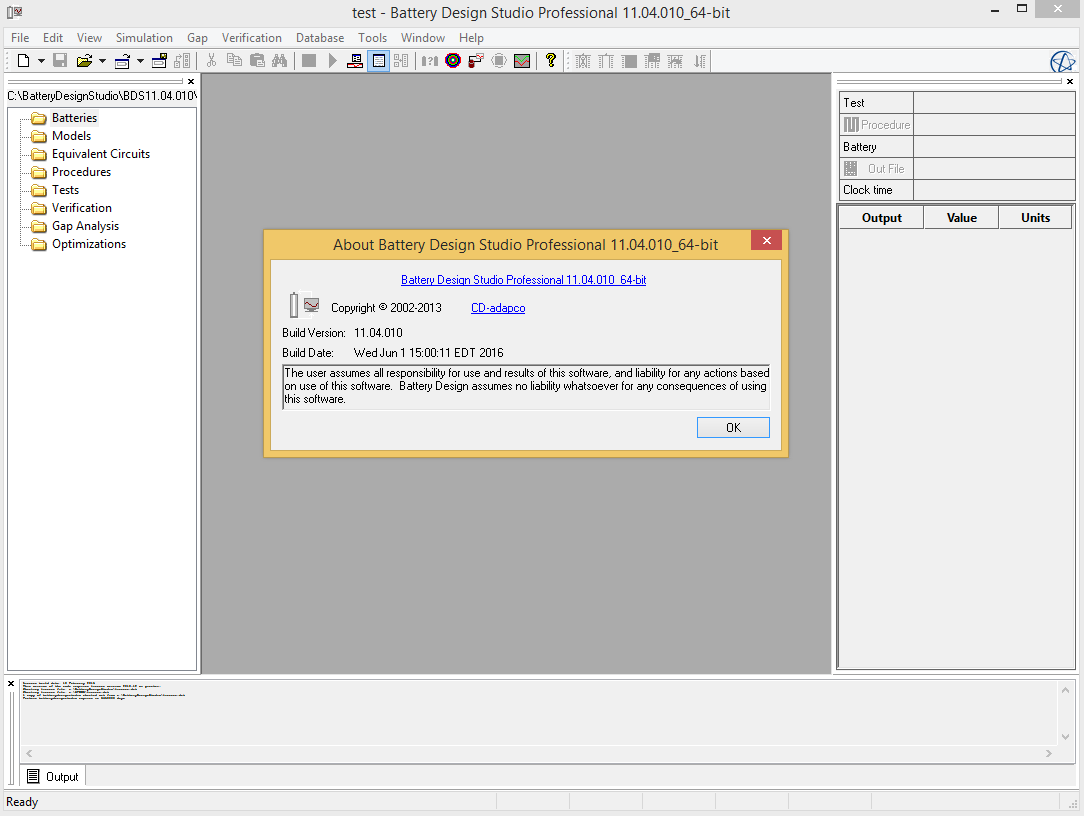Click the New document icon
Screen dimensions: 1084x816
24,61
